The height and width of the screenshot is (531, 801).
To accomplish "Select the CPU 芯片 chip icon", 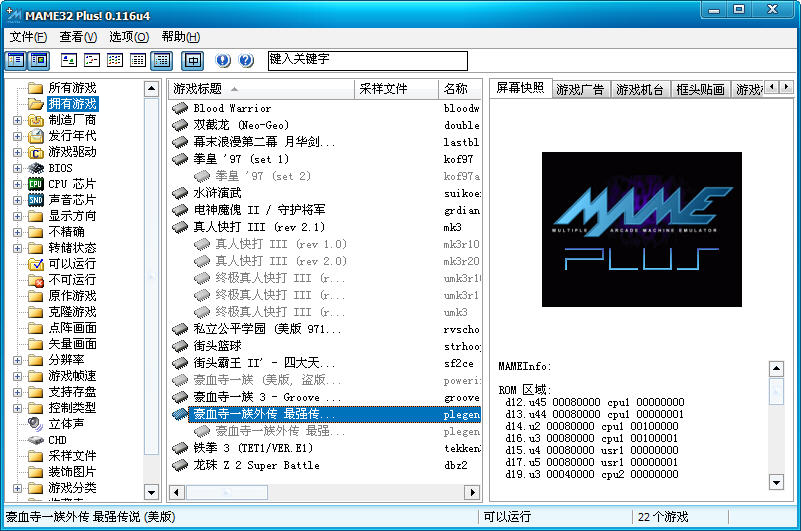I will (36, 184).
